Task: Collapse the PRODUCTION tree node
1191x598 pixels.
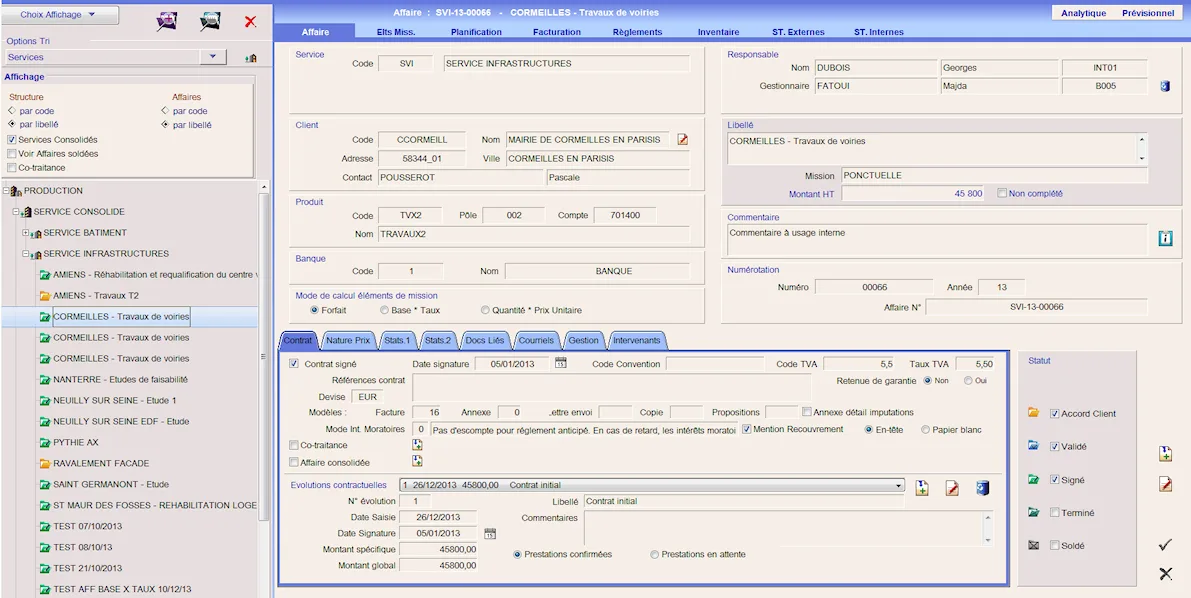Action: coord(6,191)
